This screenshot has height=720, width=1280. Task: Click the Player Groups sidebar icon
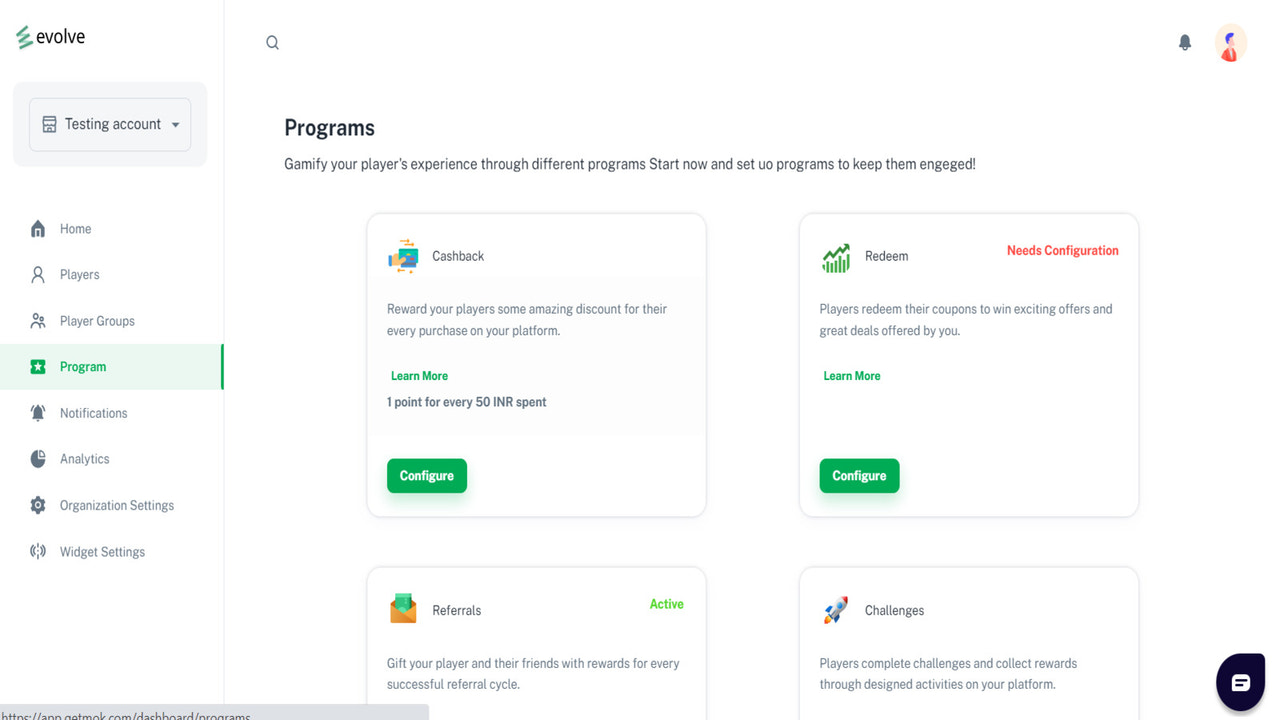(x=37, y=320)
